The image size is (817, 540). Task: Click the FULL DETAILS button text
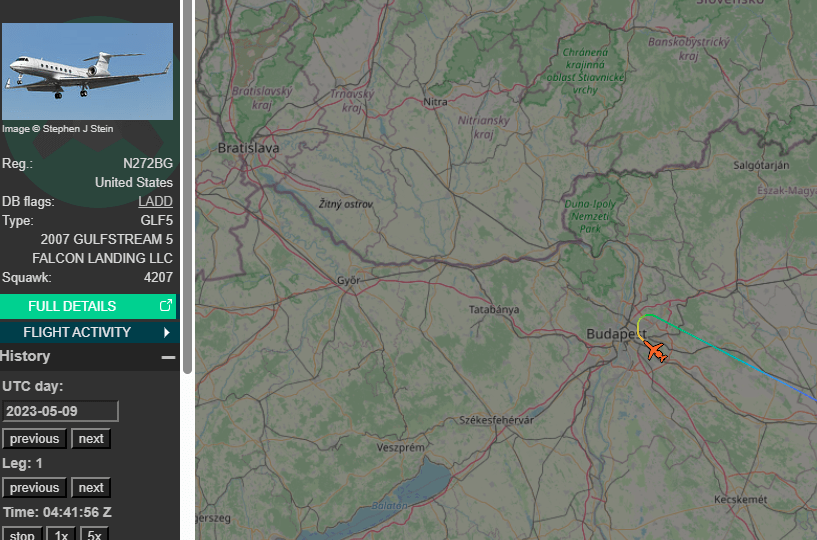72,306
